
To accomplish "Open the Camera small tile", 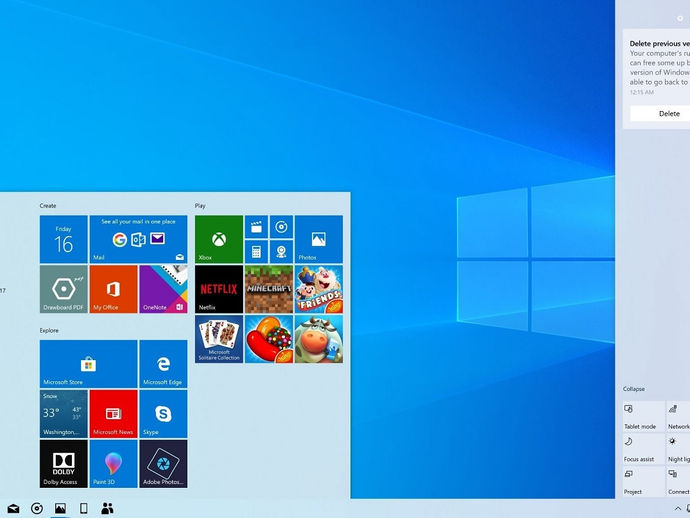I will point(281,252).
